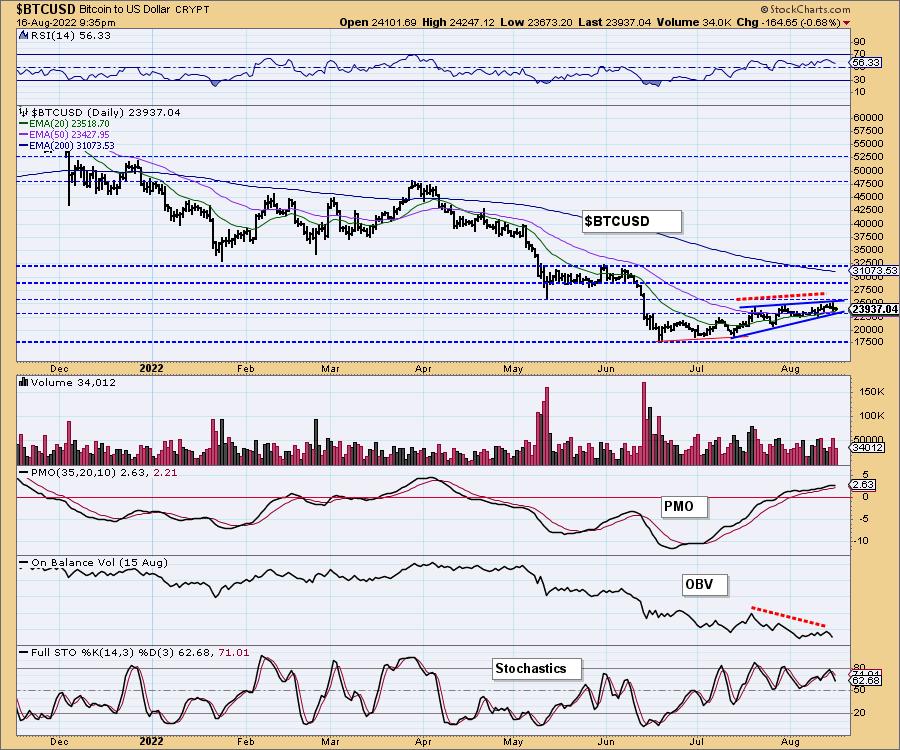Image resolution: width=900 pixels, height=750 pixels.
Task: Click the StockCharts.com copyright link
Action: [805, 9]
